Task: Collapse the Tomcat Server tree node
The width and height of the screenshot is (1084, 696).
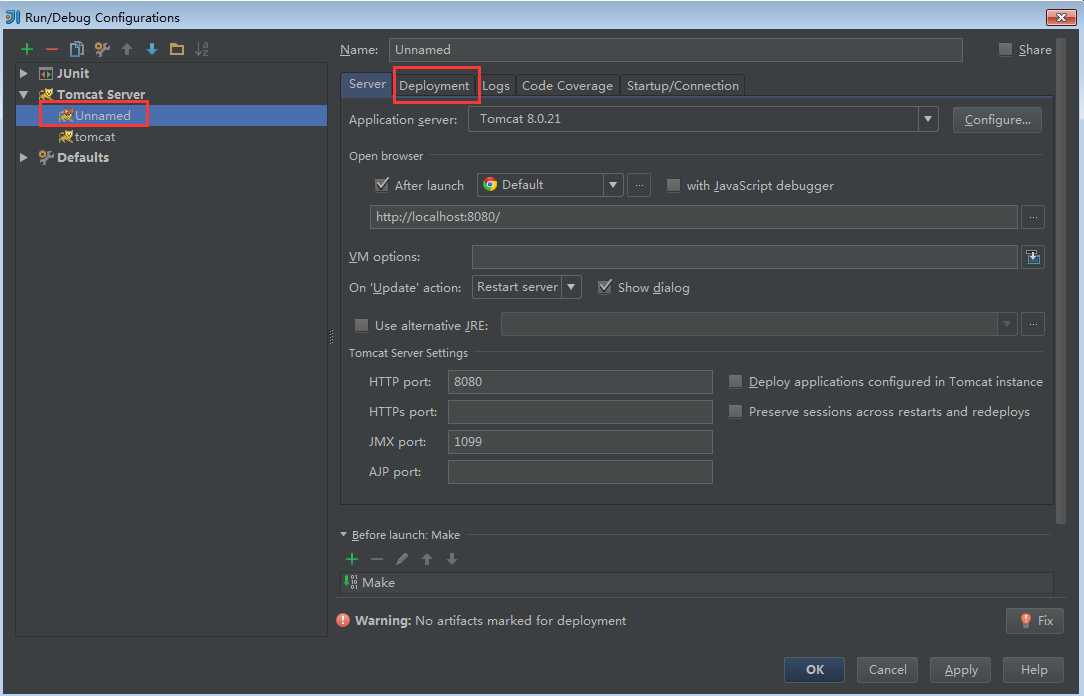Action: coord(24,94)
